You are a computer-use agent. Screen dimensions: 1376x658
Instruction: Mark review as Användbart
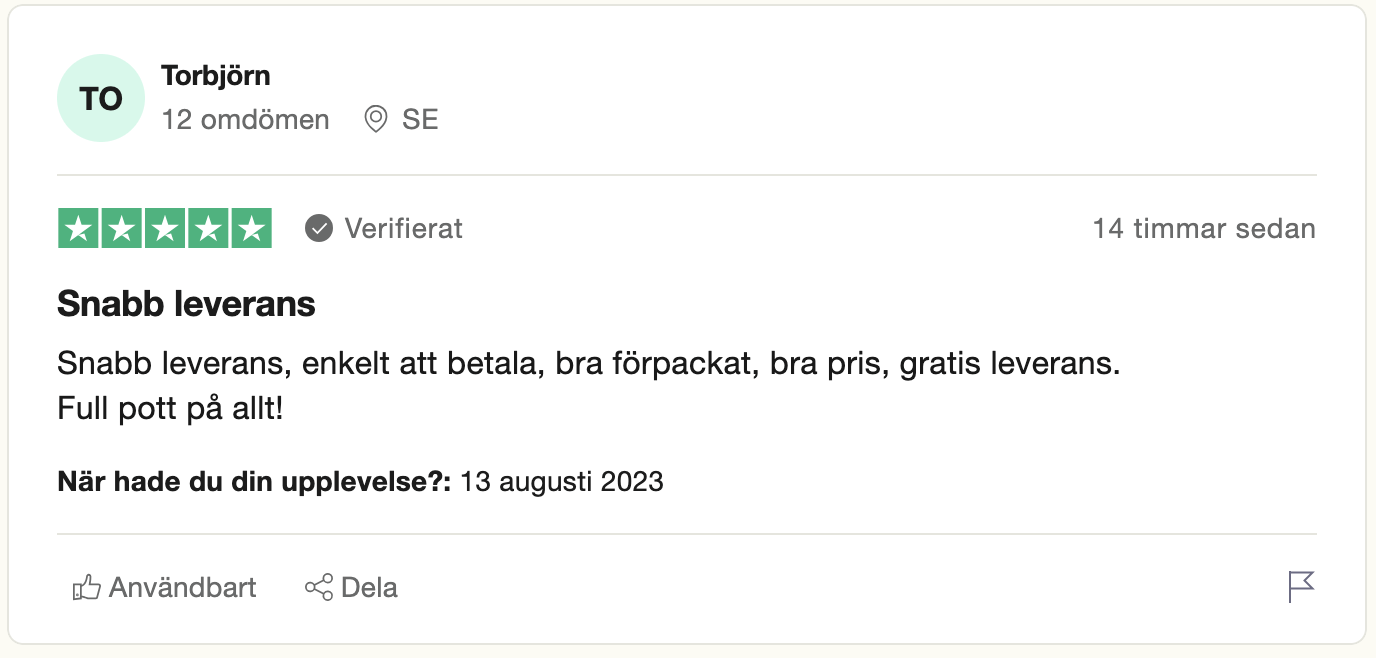[182, 588]
